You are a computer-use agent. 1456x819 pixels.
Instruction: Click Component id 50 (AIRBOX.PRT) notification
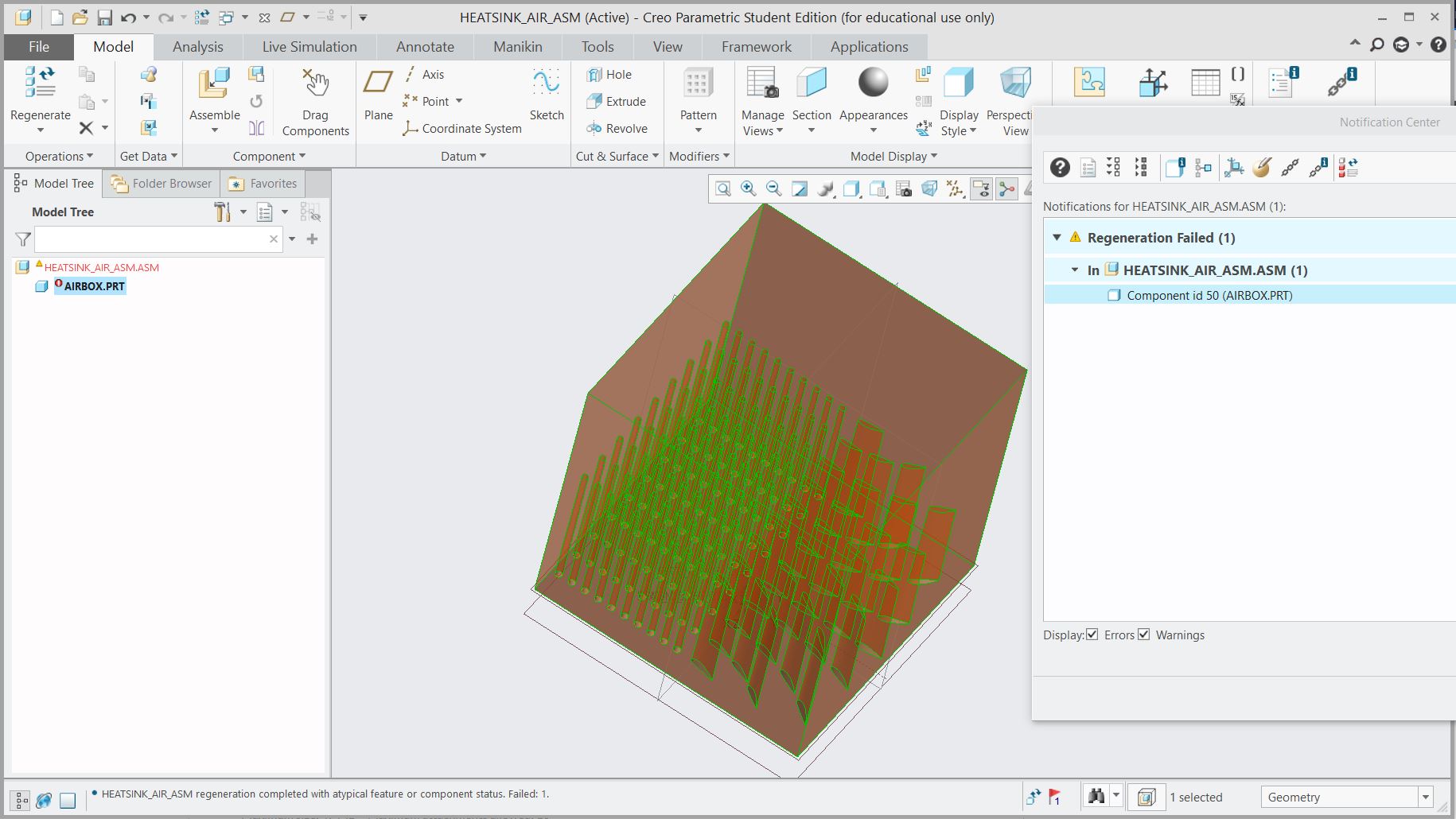pos(1209,296)
